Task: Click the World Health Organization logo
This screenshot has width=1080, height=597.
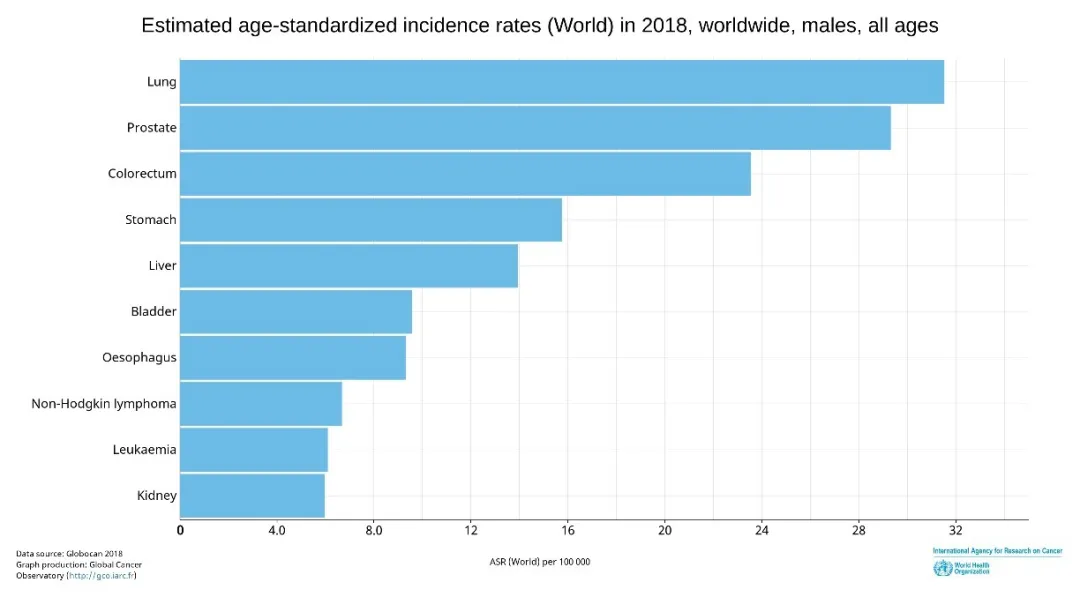Action: [x=962, y=568]
